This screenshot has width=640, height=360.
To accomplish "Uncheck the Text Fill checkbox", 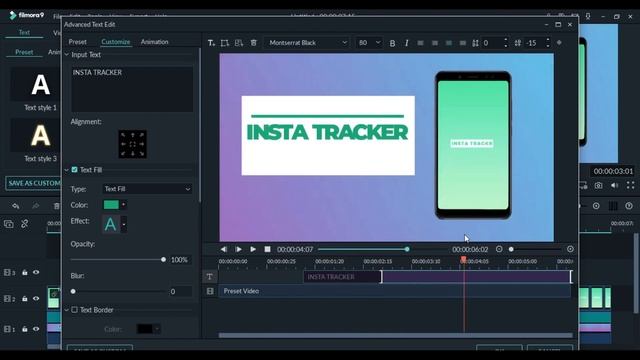I will coord(74,169).
